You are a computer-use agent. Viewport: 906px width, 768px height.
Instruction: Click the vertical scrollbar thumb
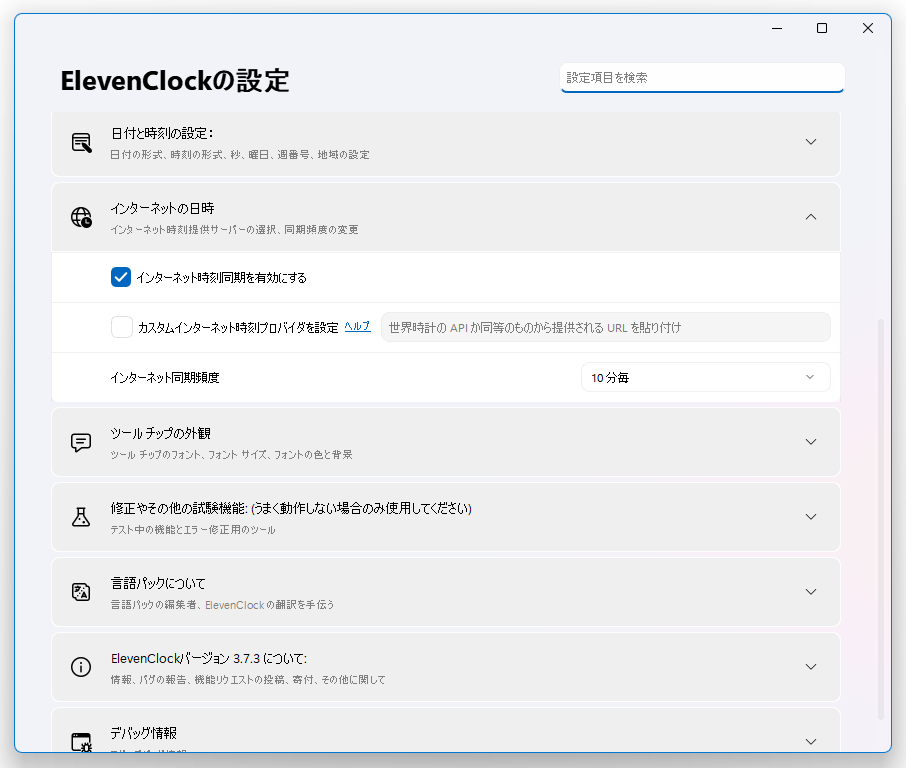pos(881,518)
